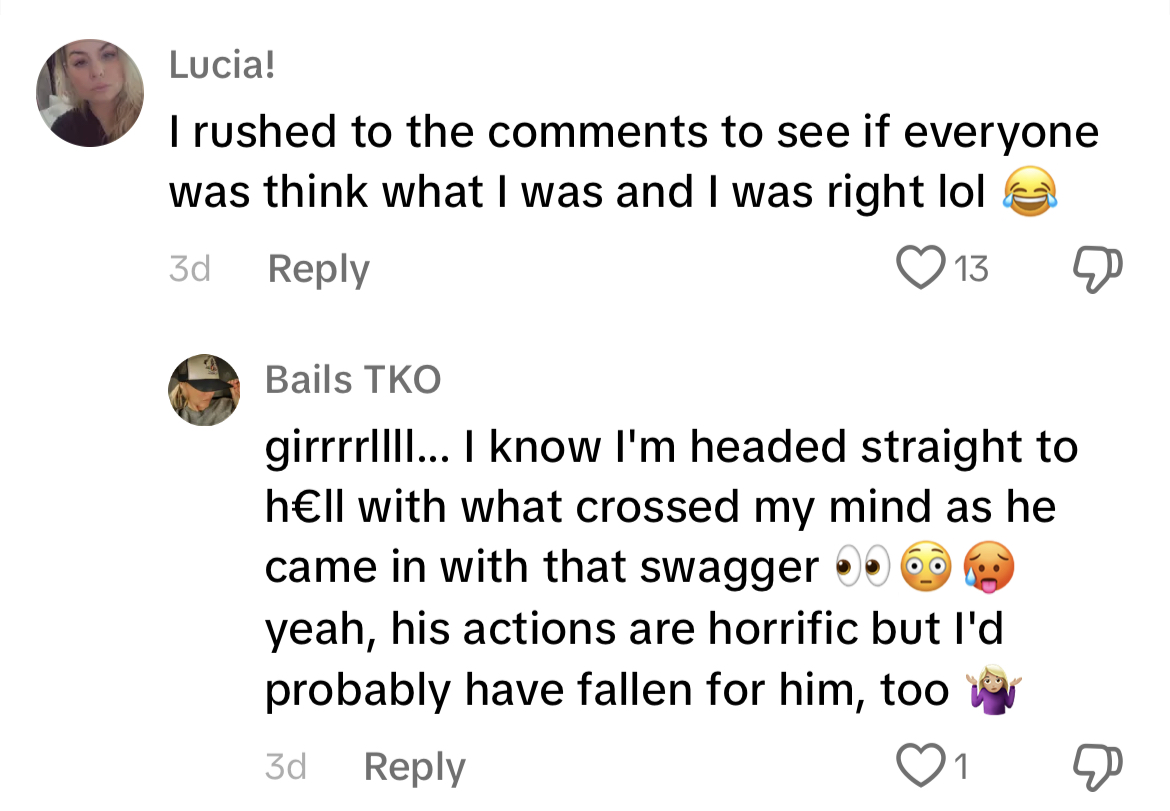This screenshot has width=1170, height=811.
Task: Visit the Lucia! username profile
Action: [221, 66]
